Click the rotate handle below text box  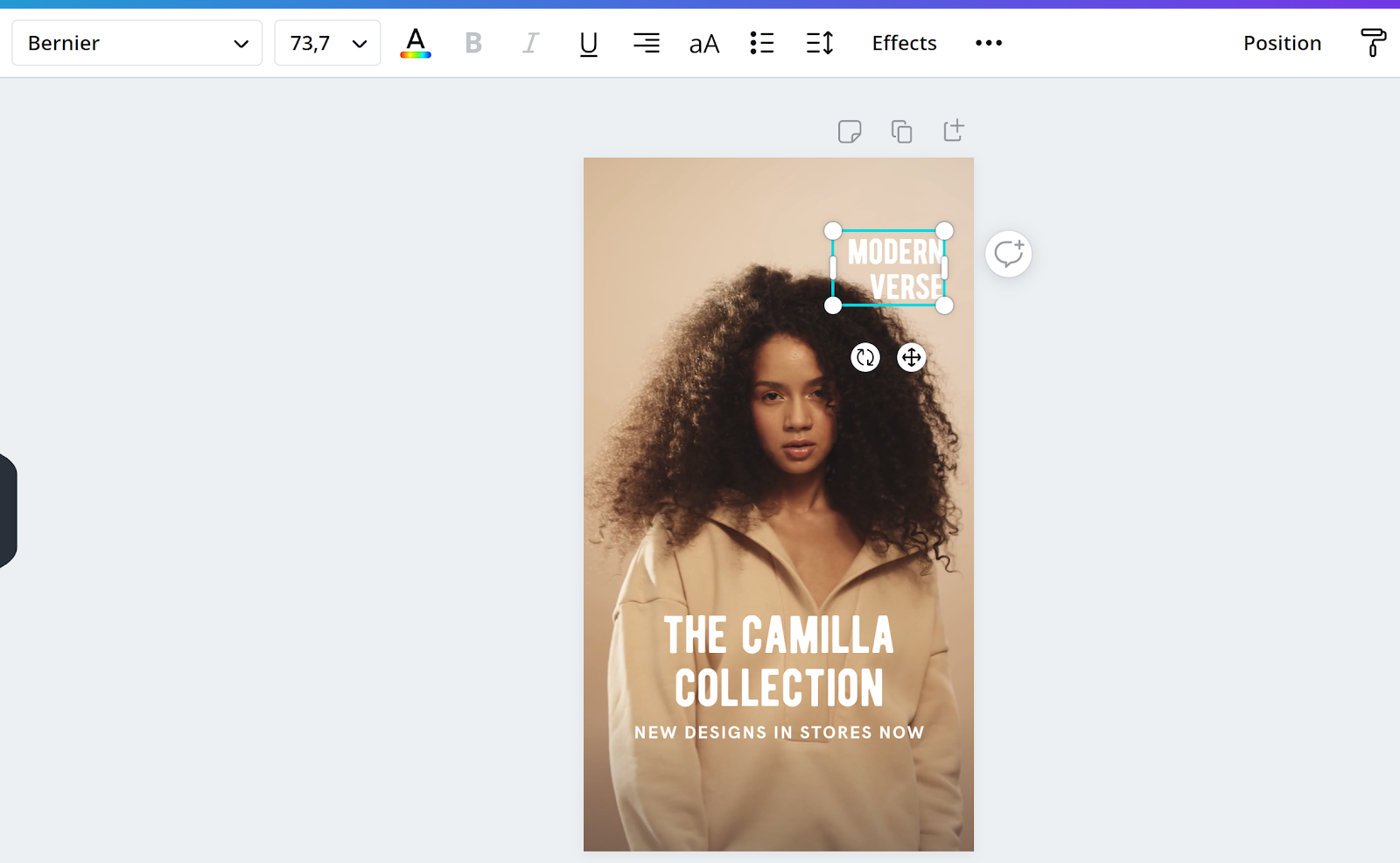click(x=865, y=357)
